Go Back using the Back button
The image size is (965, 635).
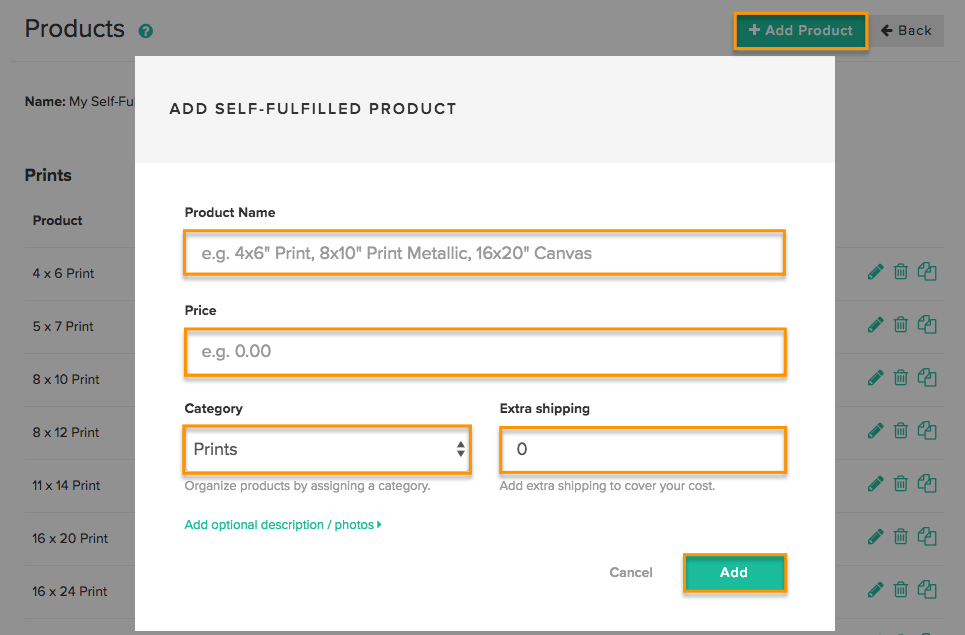click(x=907, y=31)
